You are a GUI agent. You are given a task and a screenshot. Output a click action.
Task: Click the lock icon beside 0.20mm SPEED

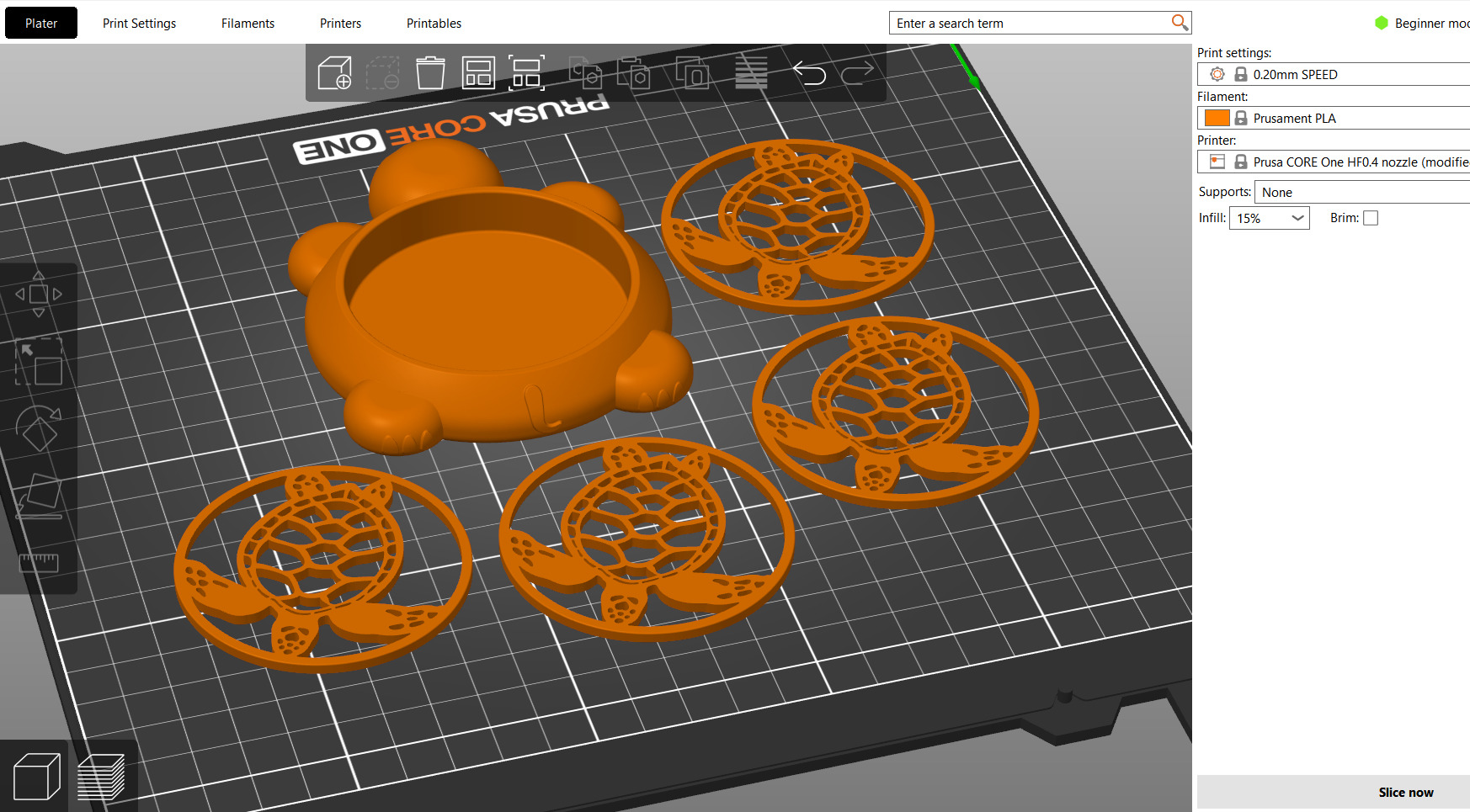tap(1240, 74)
